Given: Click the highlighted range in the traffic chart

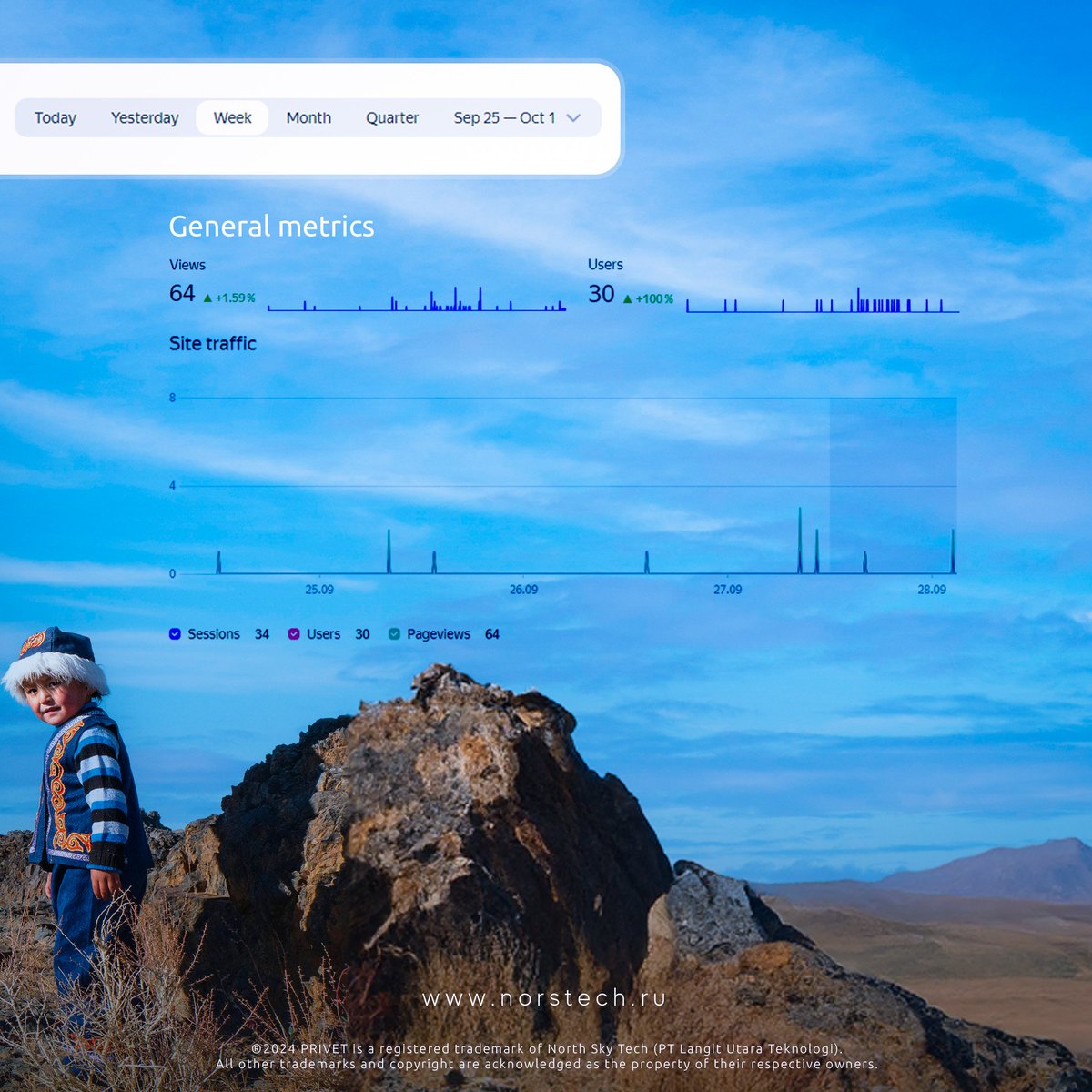Looking at the screenshot, I should 893,485.
